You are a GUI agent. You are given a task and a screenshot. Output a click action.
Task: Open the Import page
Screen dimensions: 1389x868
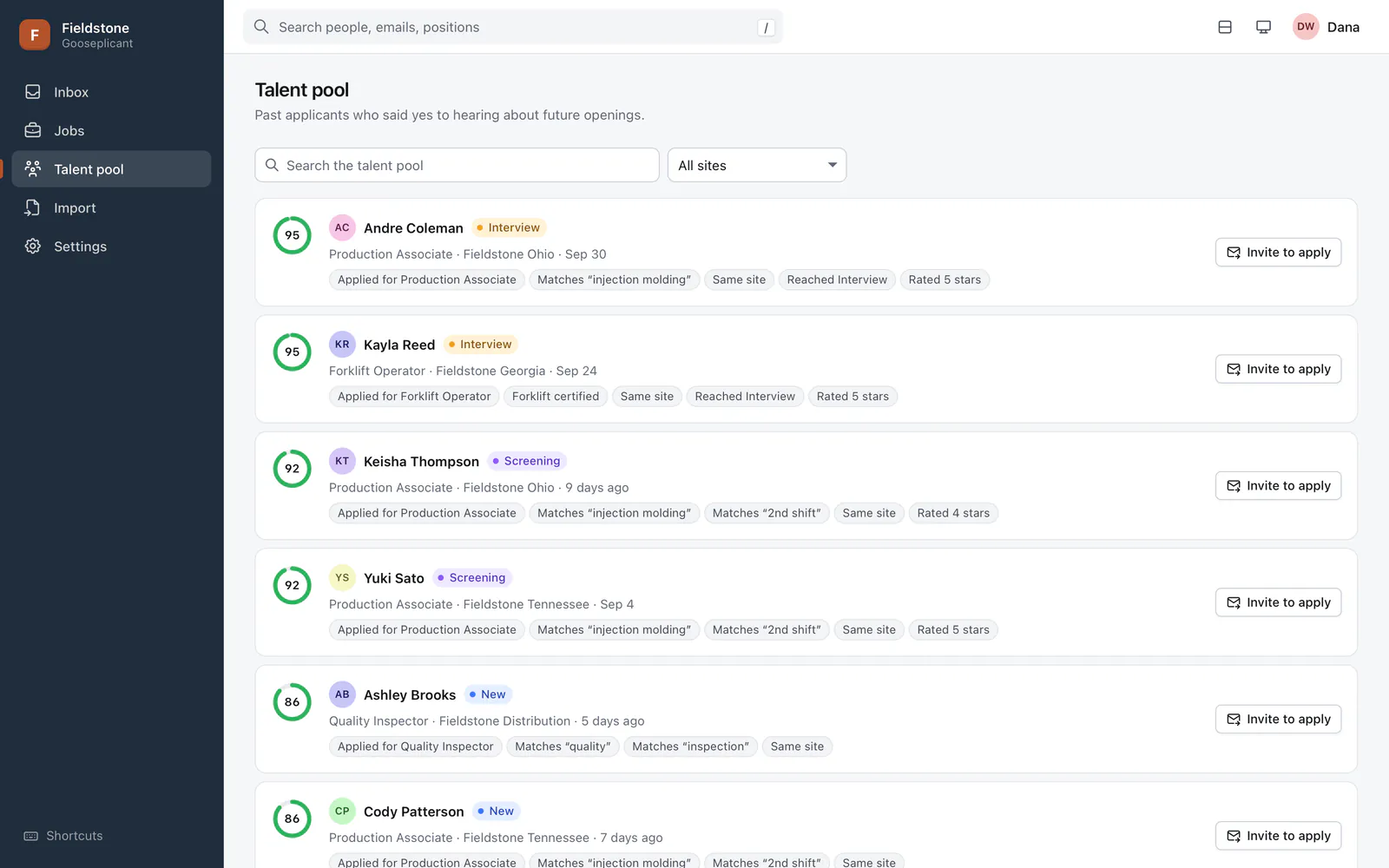point(111,207)
